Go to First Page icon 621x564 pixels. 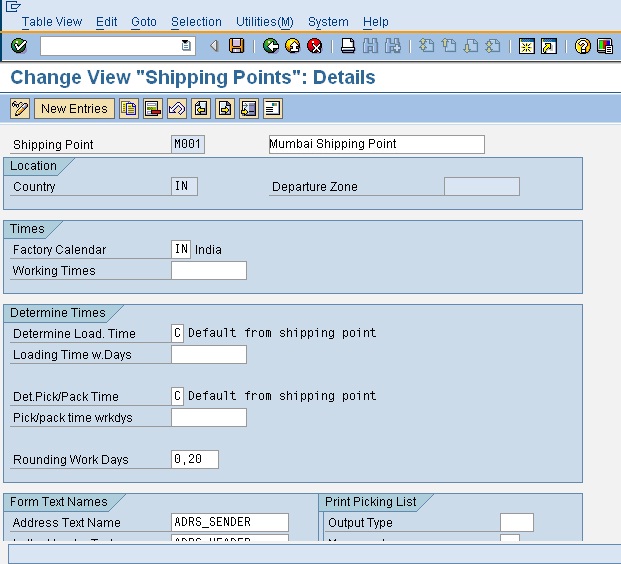click(426, 46)
